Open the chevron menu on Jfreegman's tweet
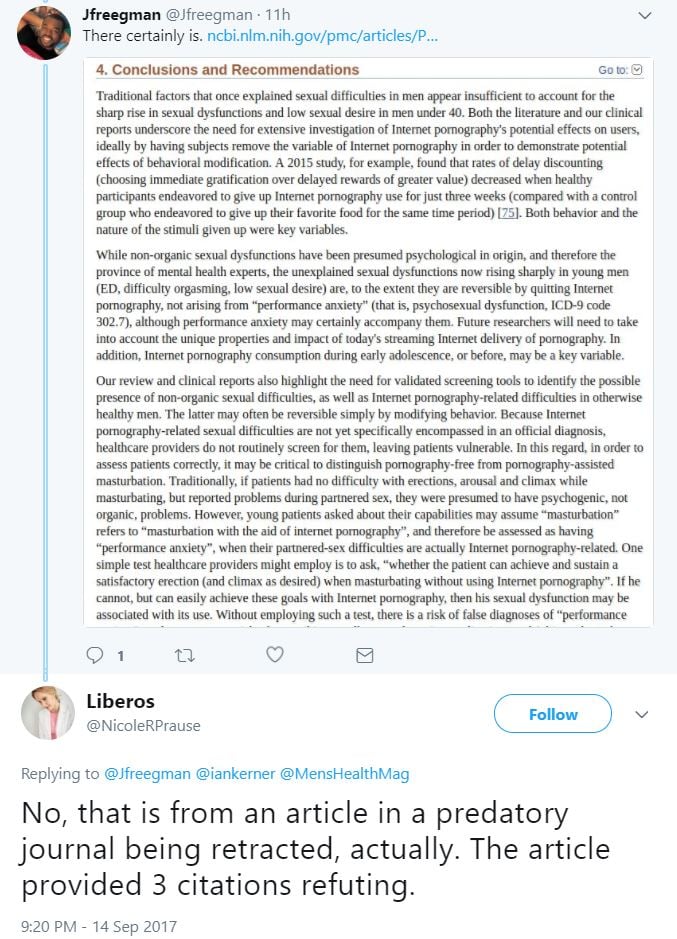677x939 pixels. coord(644,16)
